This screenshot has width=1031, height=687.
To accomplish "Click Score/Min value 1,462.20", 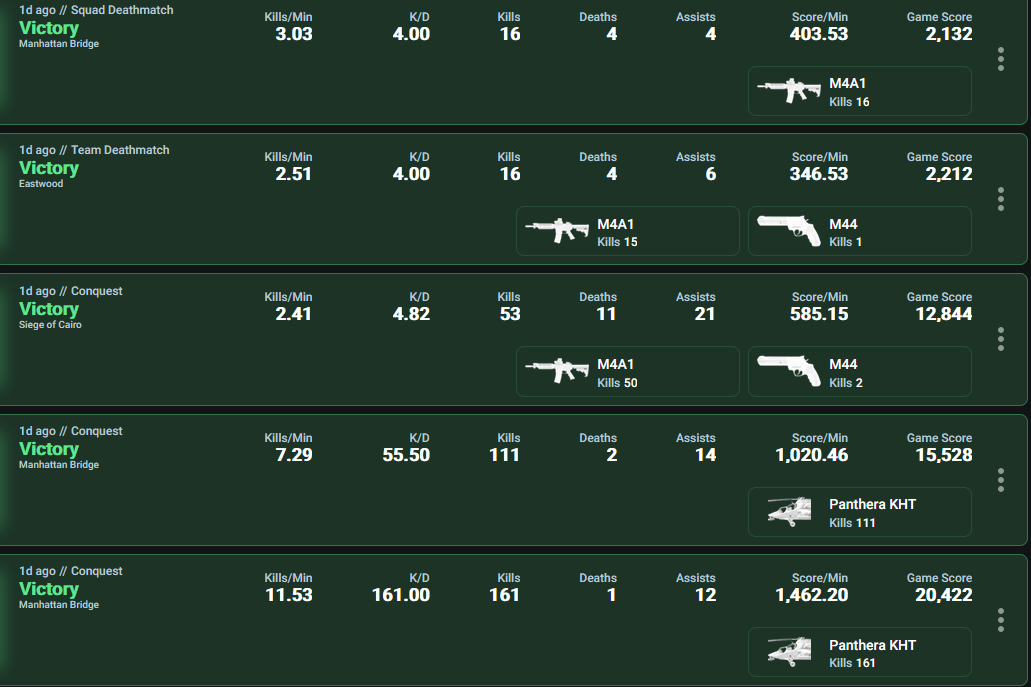I will coord(811,595).
